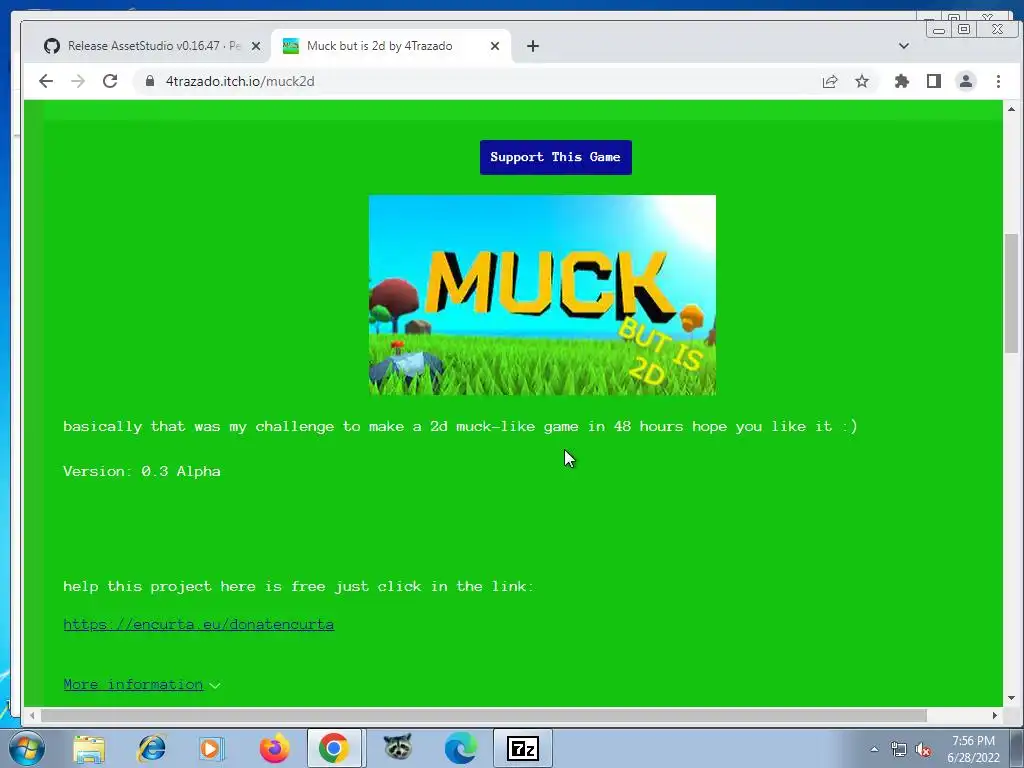Click the horizontal scroll right arrow
The width and height of the screenshot is (1024, 768).
995,716
